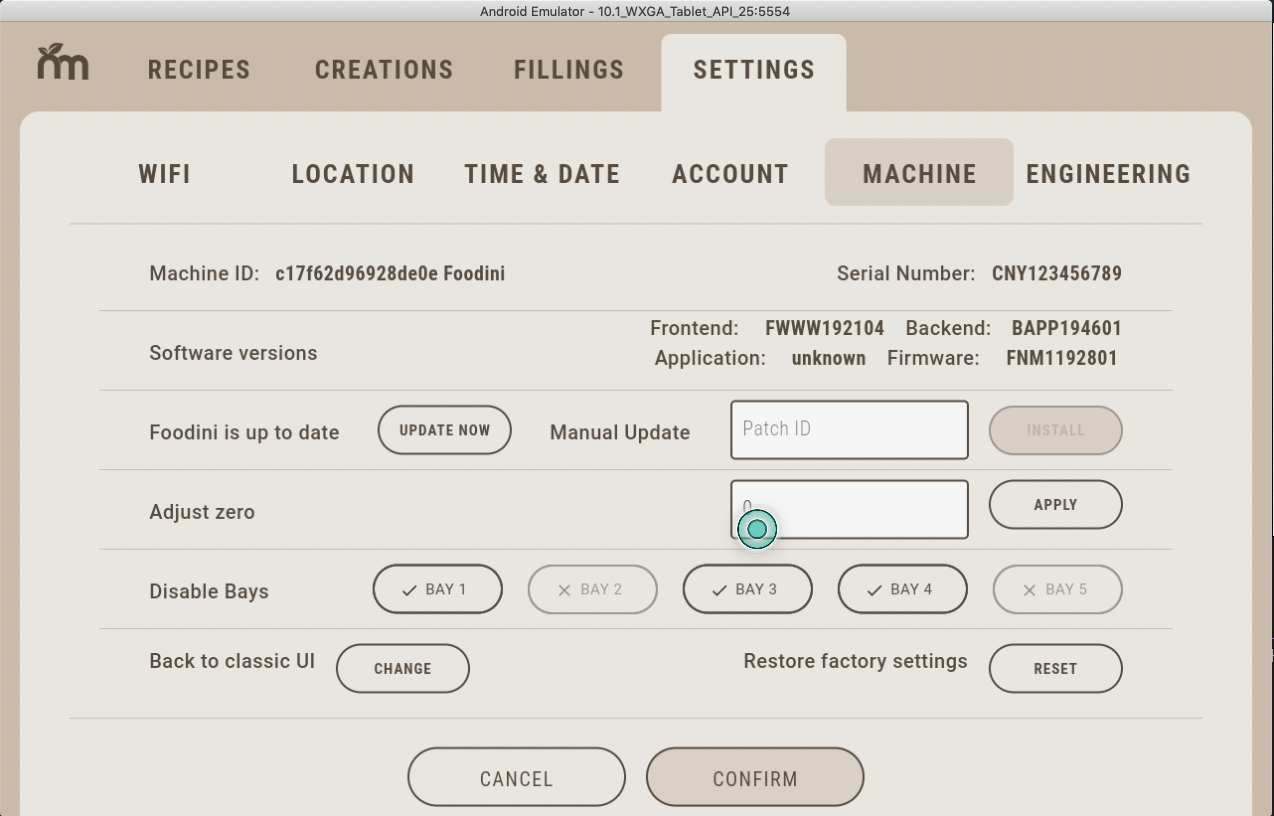Open the WIFI settings tab

(x=165, y=173)
